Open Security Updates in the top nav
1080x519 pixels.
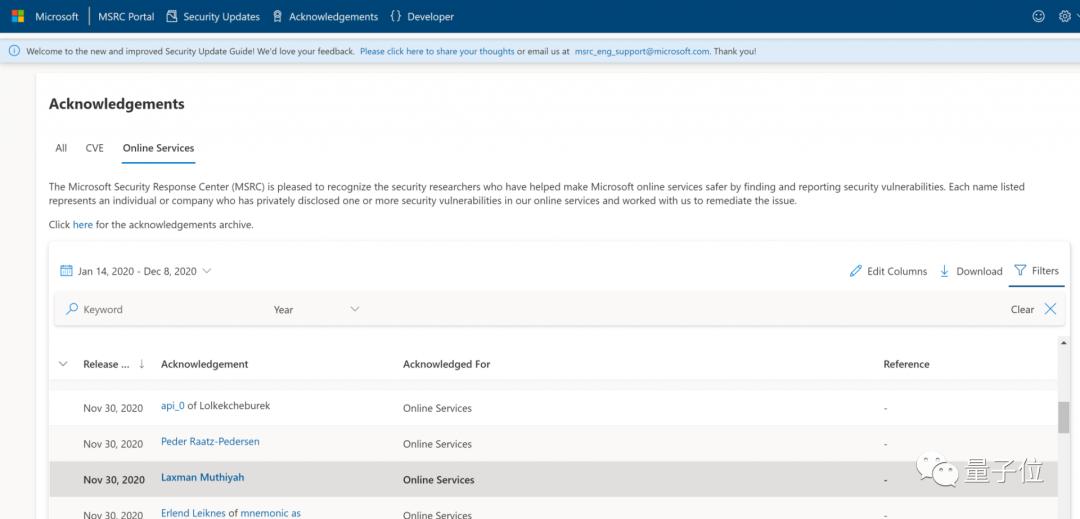click(213, 16)
